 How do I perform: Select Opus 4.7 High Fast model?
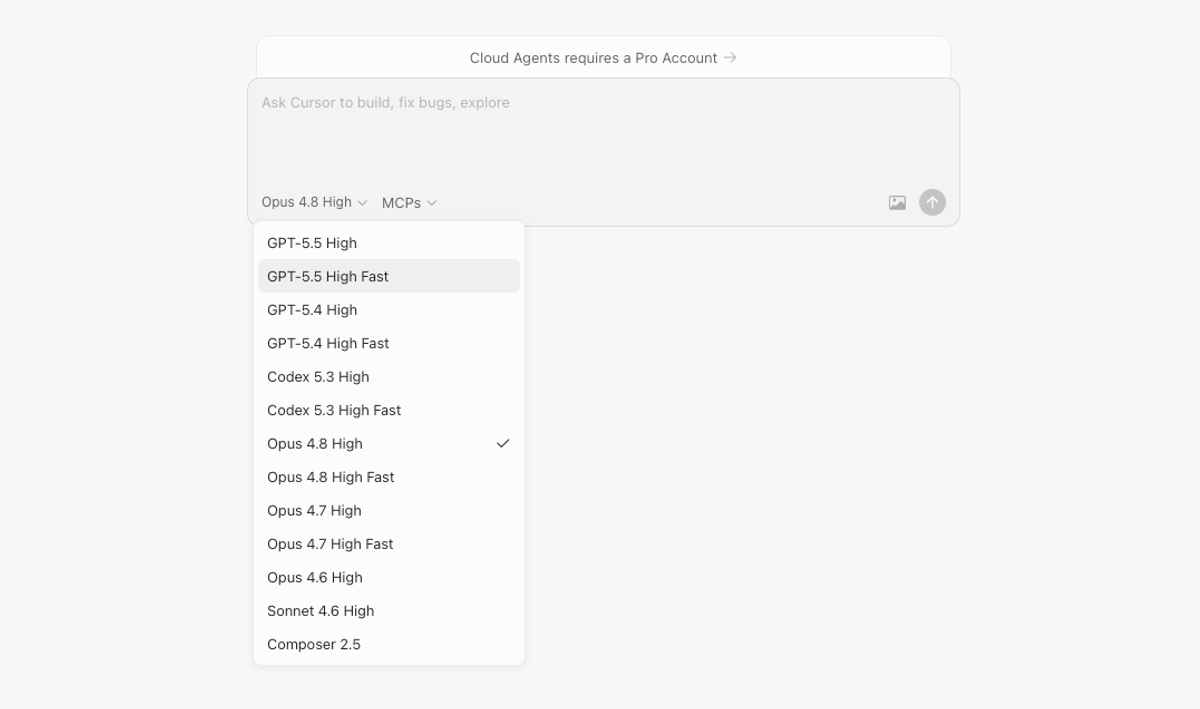point(389,544)
